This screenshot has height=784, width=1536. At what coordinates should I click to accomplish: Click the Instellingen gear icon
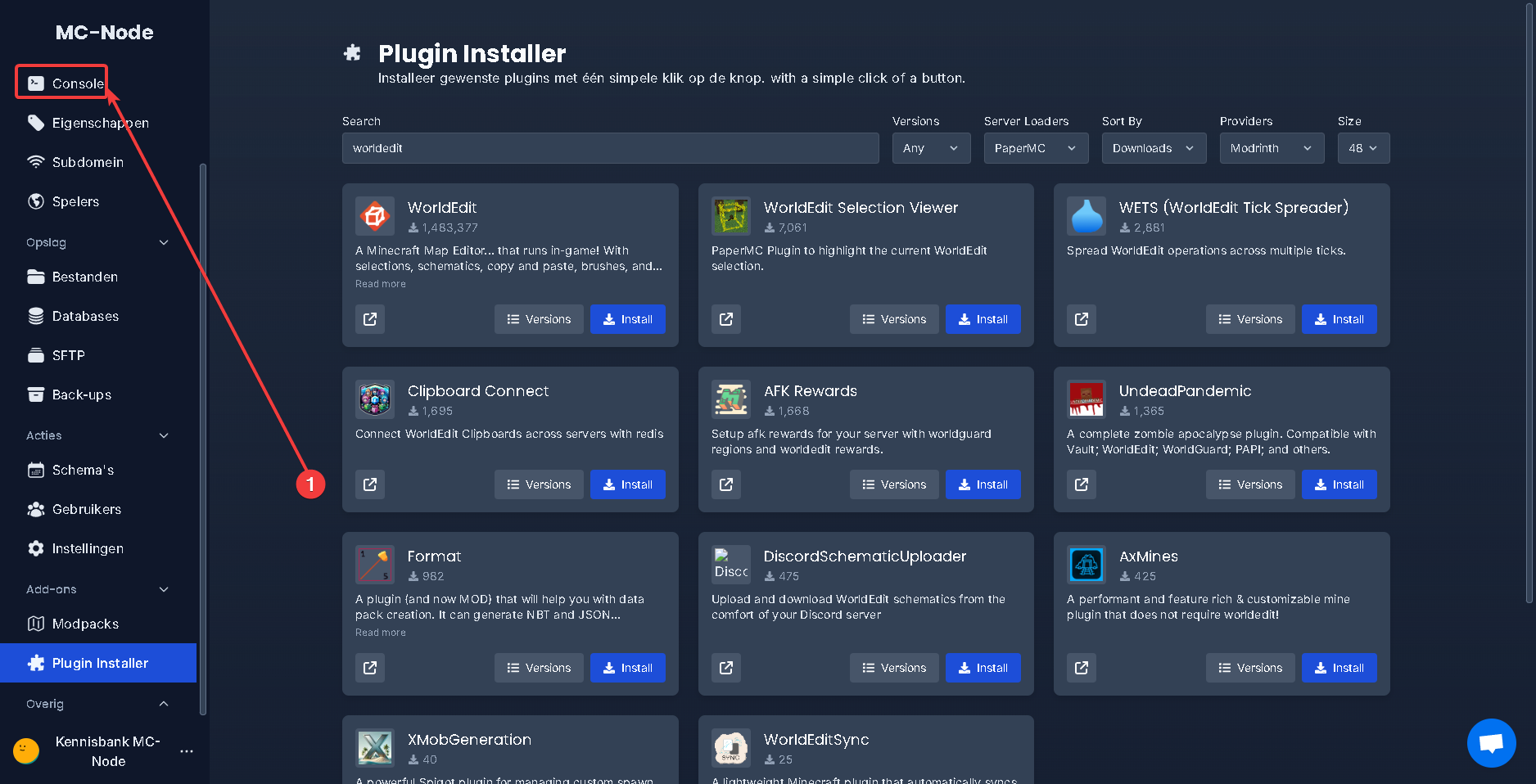point(36,548)
